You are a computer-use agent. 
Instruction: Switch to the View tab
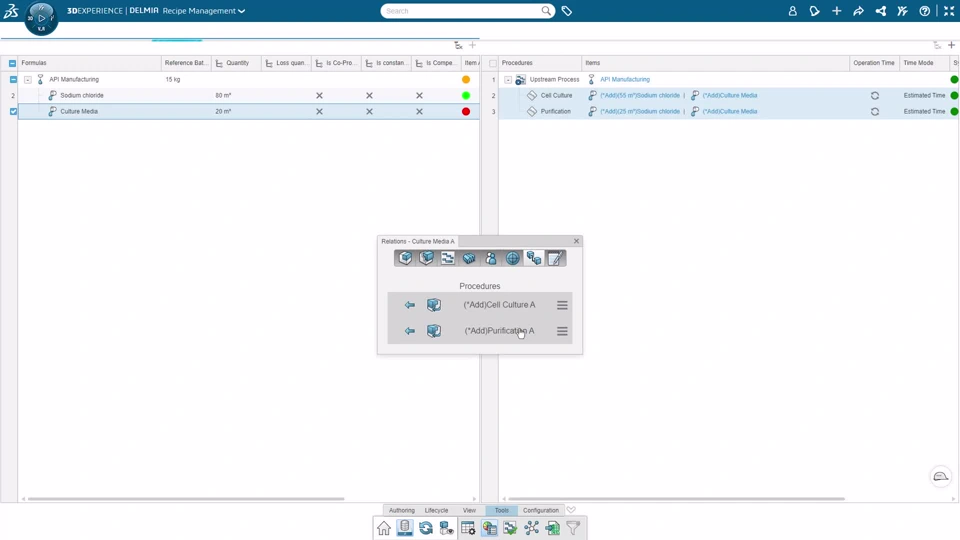(x=469, y=510)
